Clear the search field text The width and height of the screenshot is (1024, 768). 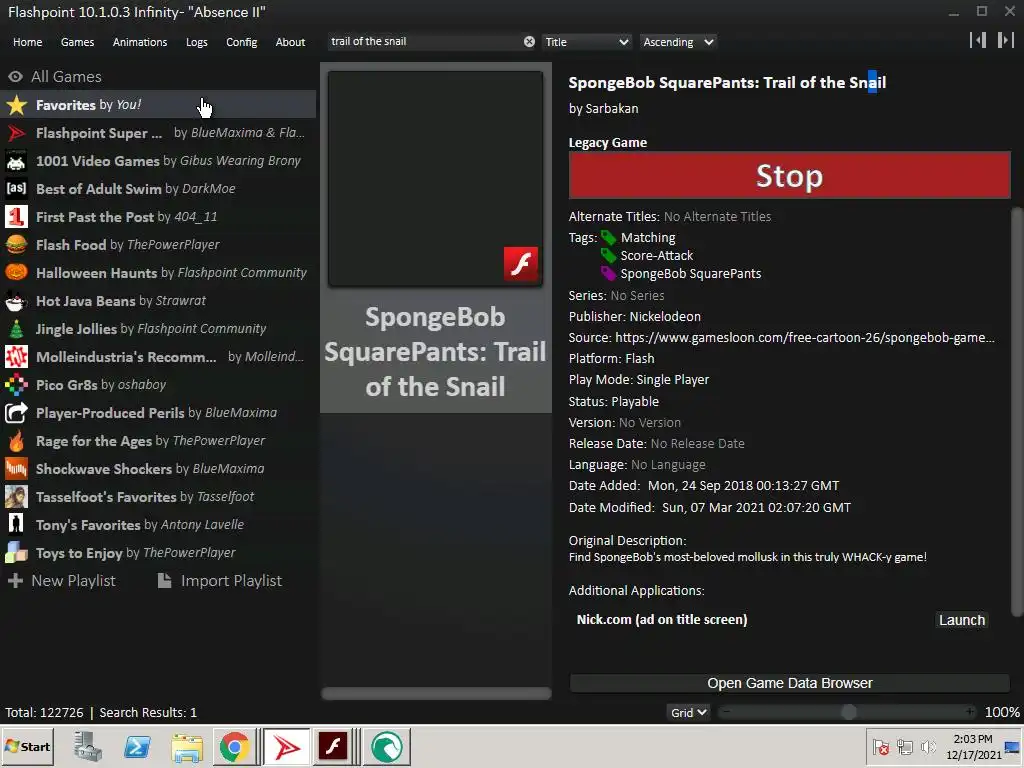[529, 42]
